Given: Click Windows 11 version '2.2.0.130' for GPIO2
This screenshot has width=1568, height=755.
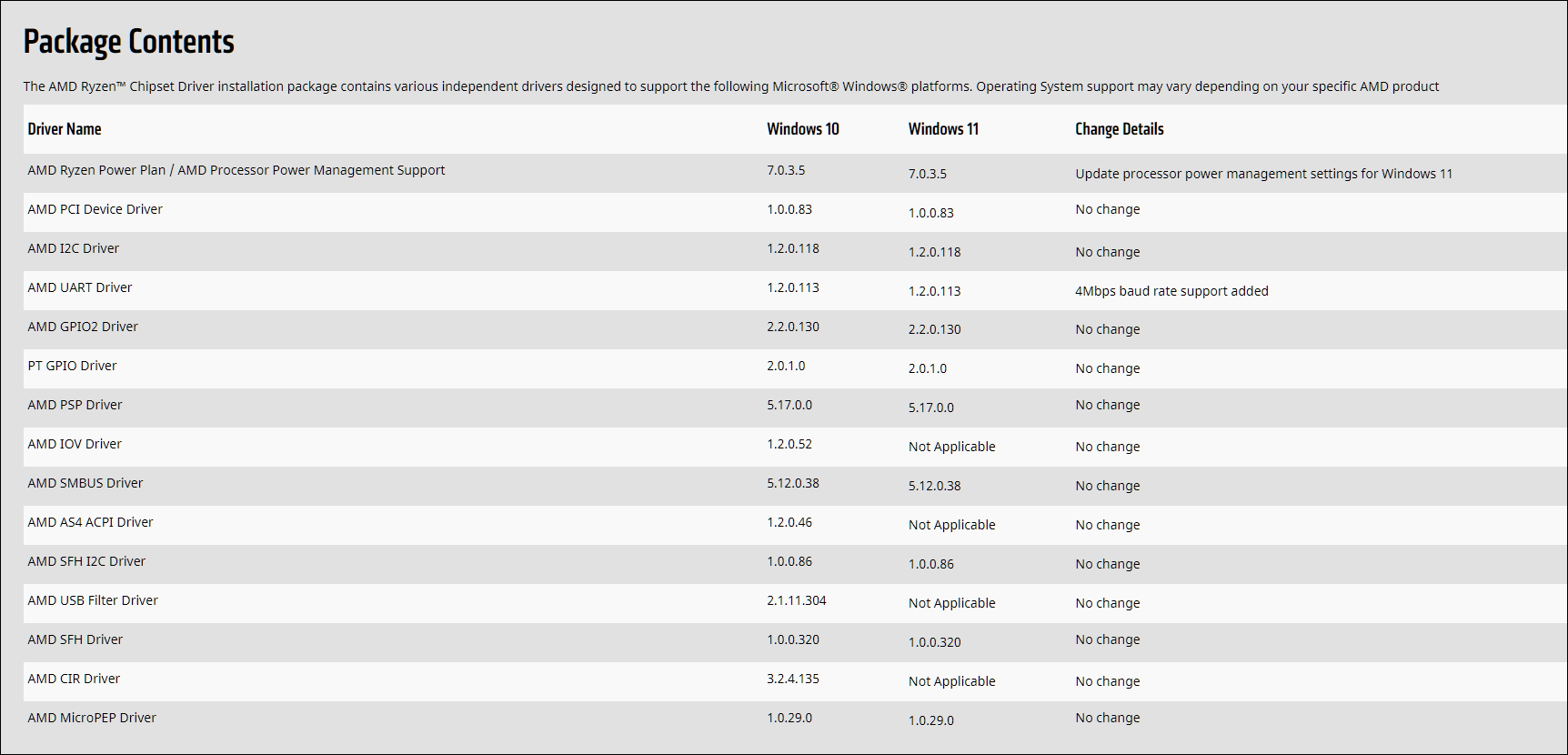Looking at the screenshot, I should pos(935,329).
